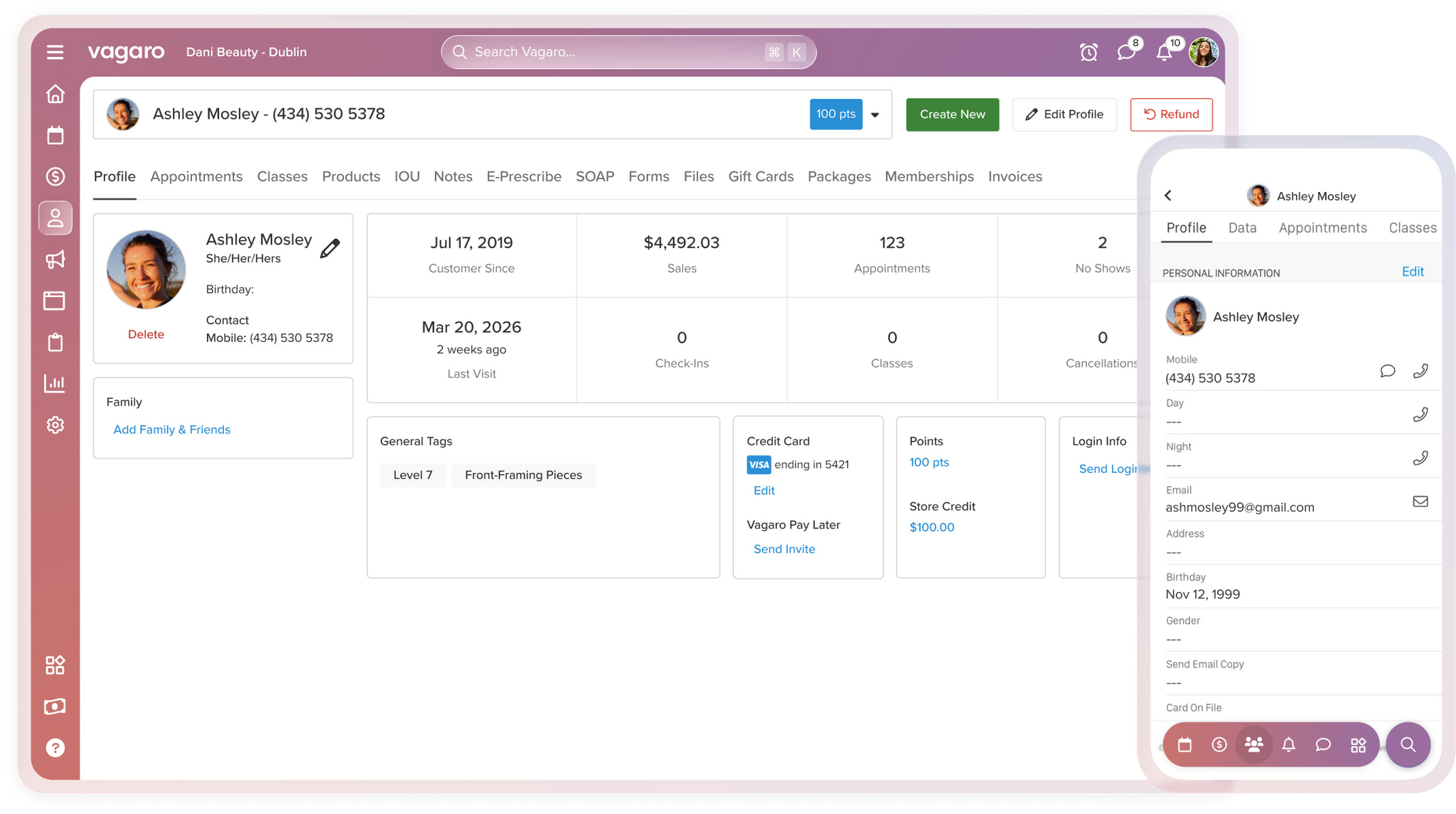1456x814 pixels.
Task: Click the green Create New button
Action: tap(952, 114)
